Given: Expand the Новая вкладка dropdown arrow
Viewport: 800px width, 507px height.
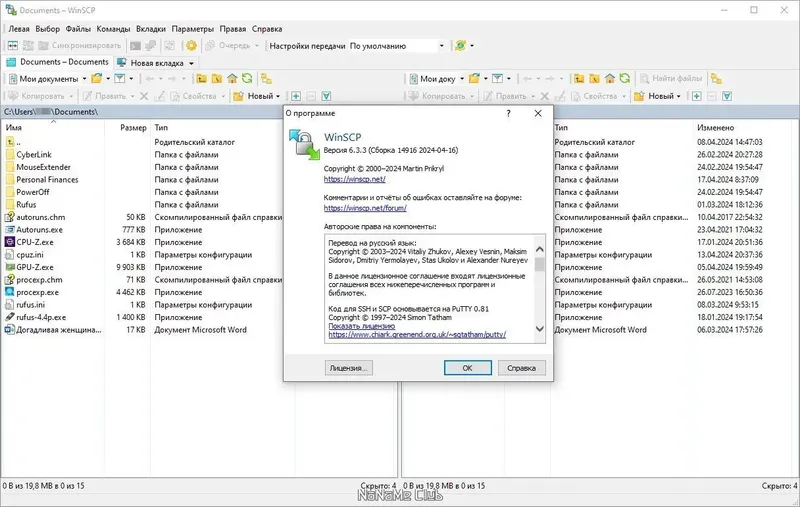Looking at the screenshot, I should click(191, 63).
